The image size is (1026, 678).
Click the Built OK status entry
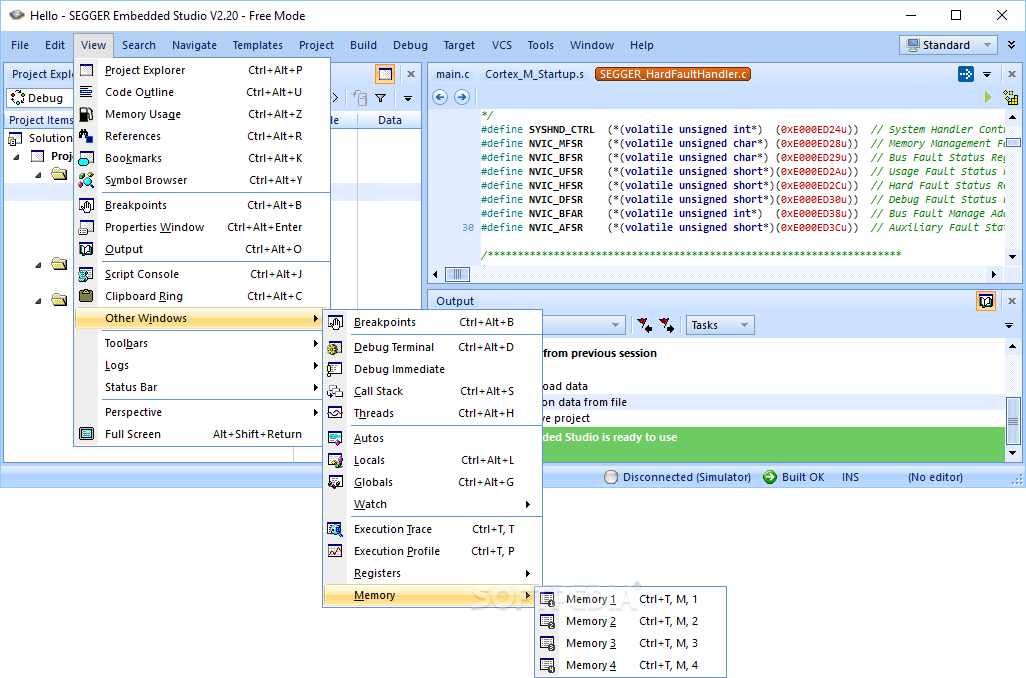[794, 477]
